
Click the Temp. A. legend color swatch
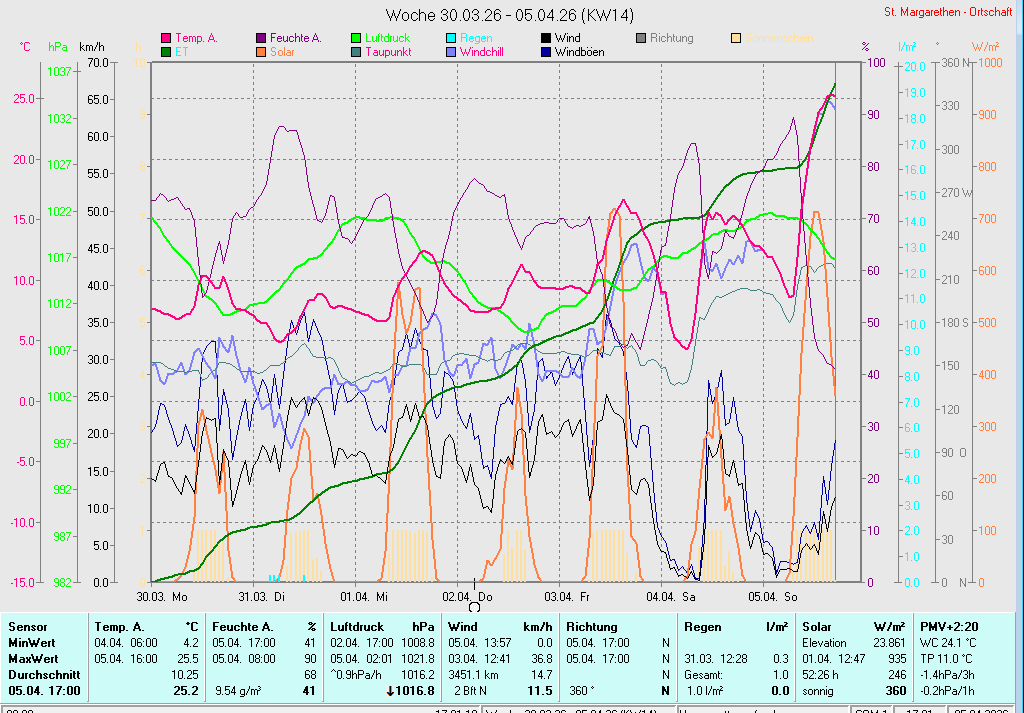[166, 38]
